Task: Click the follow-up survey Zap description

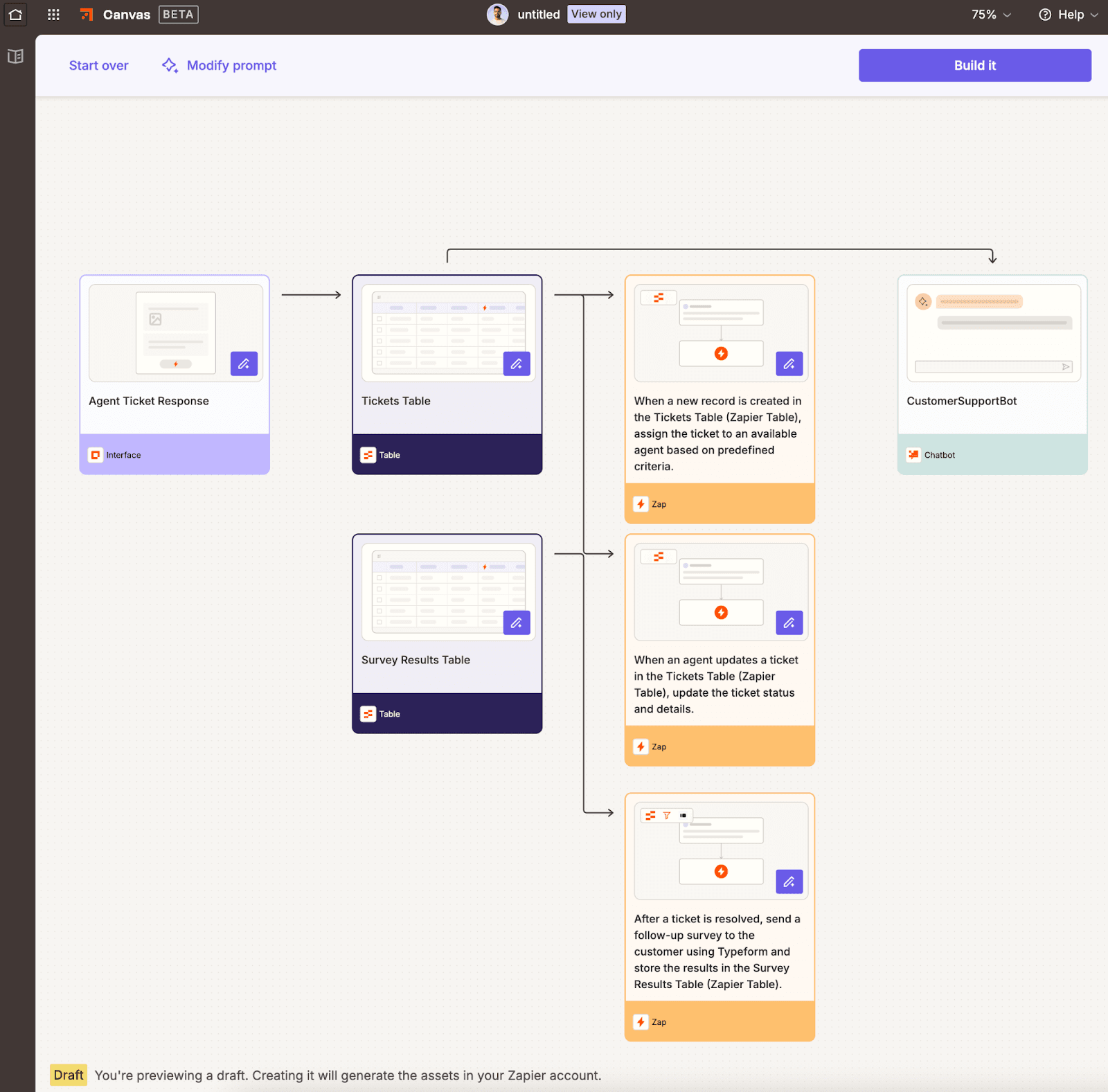Action: [717, 951]
